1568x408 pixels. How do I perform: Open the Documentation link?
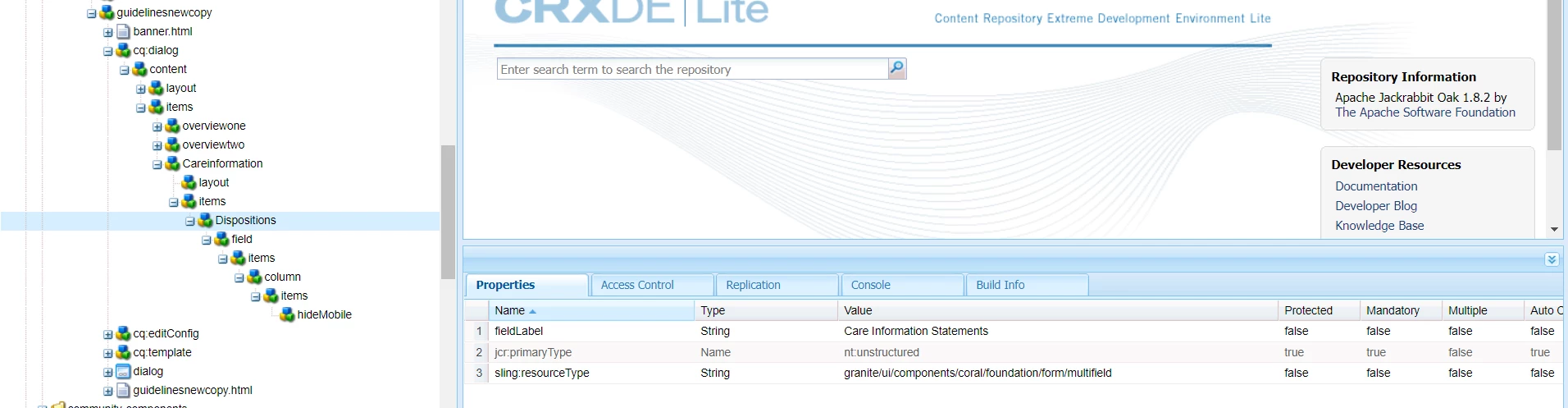click(x=1376, y=186)
